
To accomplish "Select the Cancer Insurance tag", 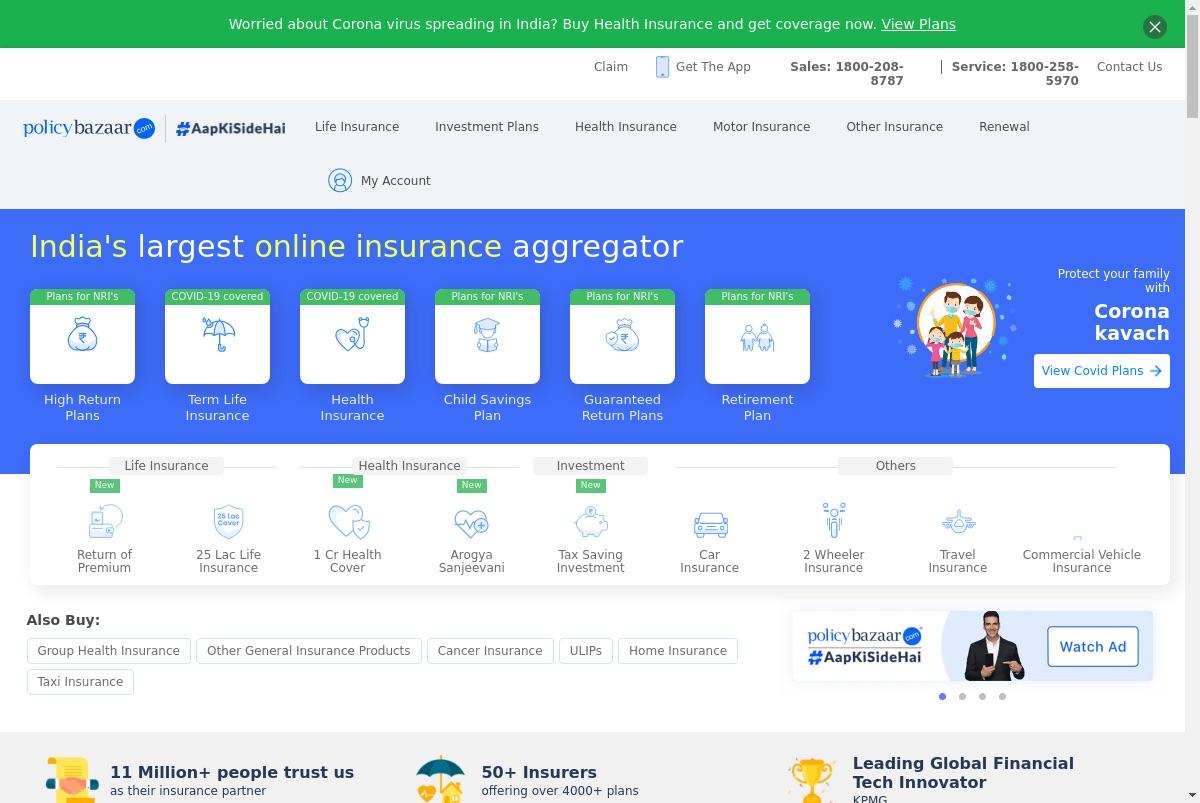I will (490, 651).
